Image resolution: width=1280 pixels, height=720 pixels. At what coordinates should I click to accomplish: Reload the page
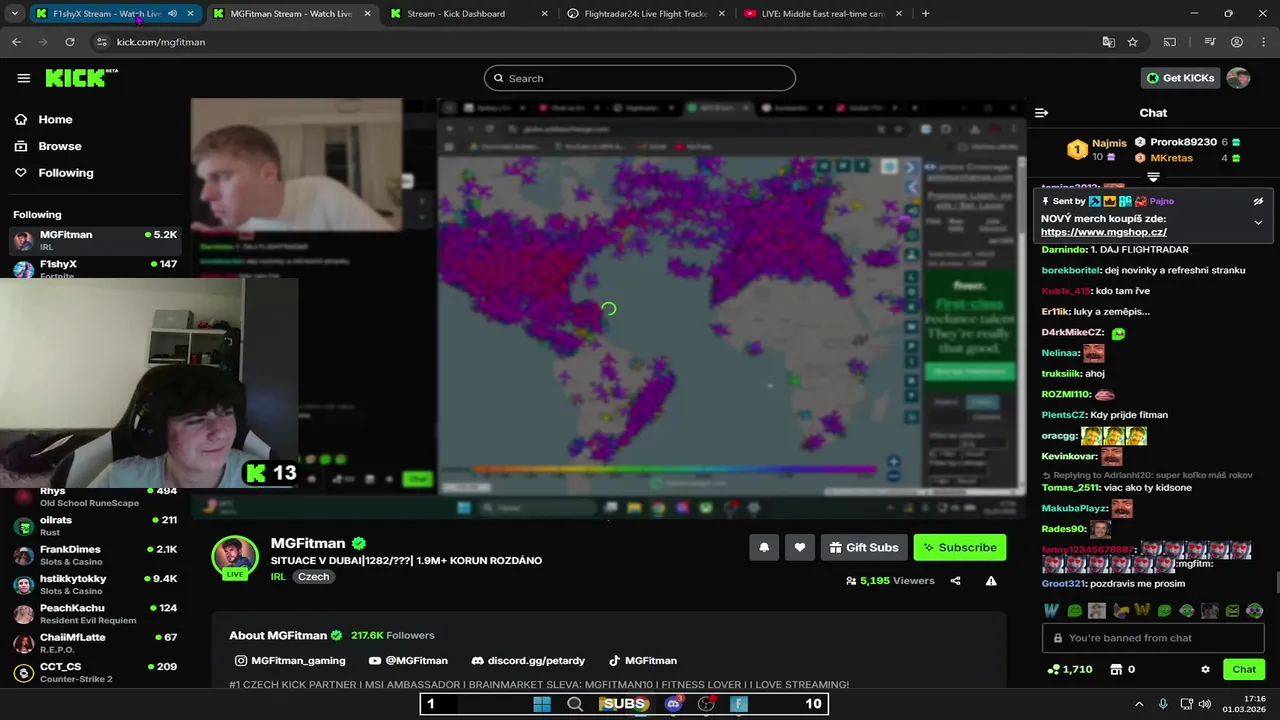pyautogui.click(x=70, y=42)
